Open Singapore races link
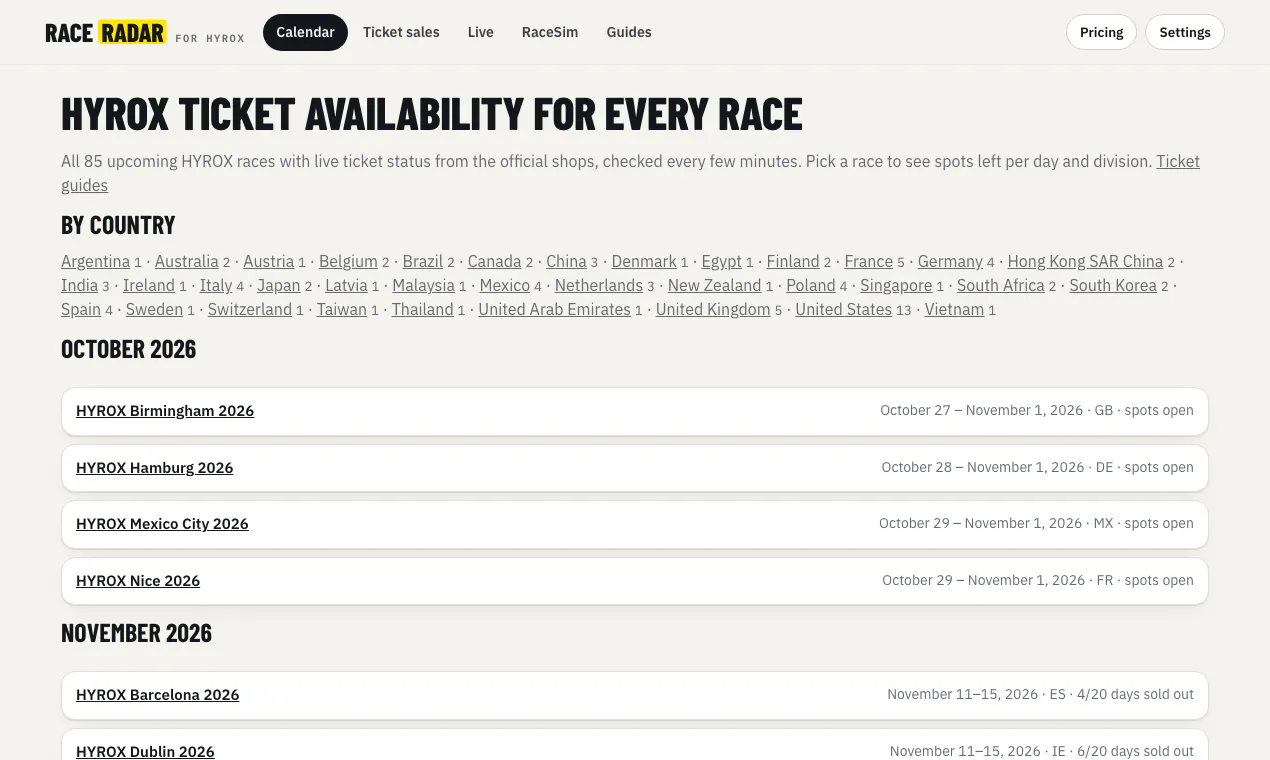Screen dimensions: 1270x760 896,285
